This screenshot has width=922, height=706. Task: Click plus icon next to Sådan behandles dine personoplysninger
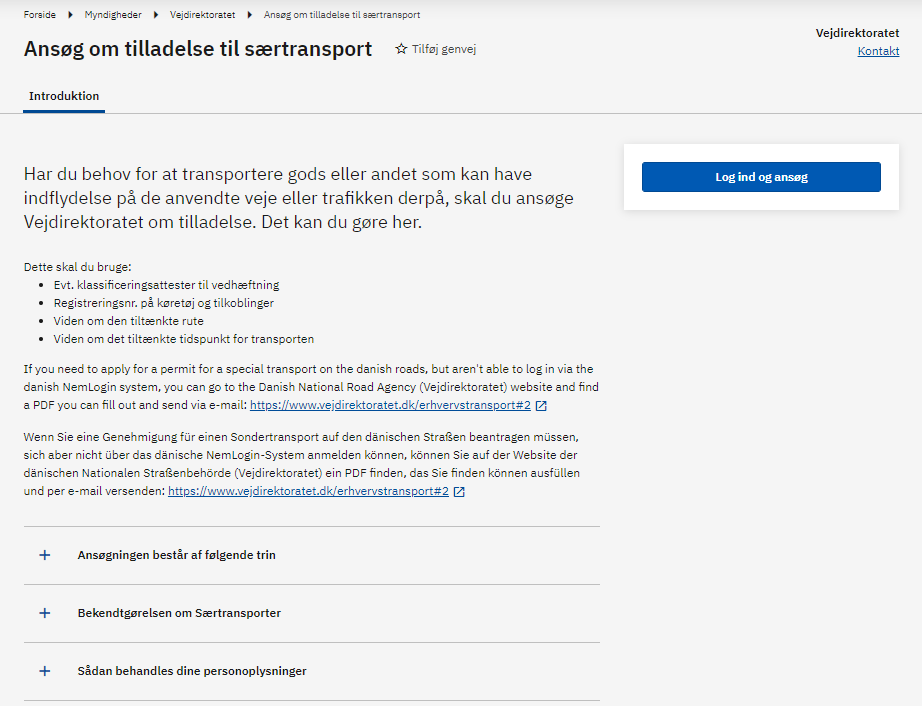pyautogui.click(x=45, y=671)
